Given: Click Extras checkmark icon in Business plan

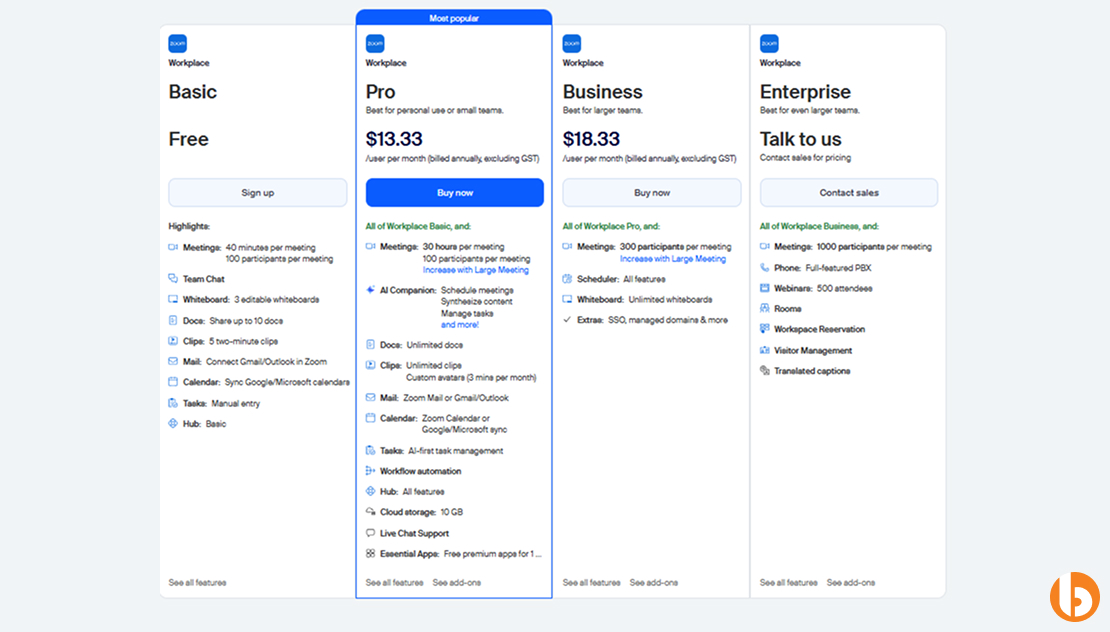Looking at the screenshot, I should 567,320.
